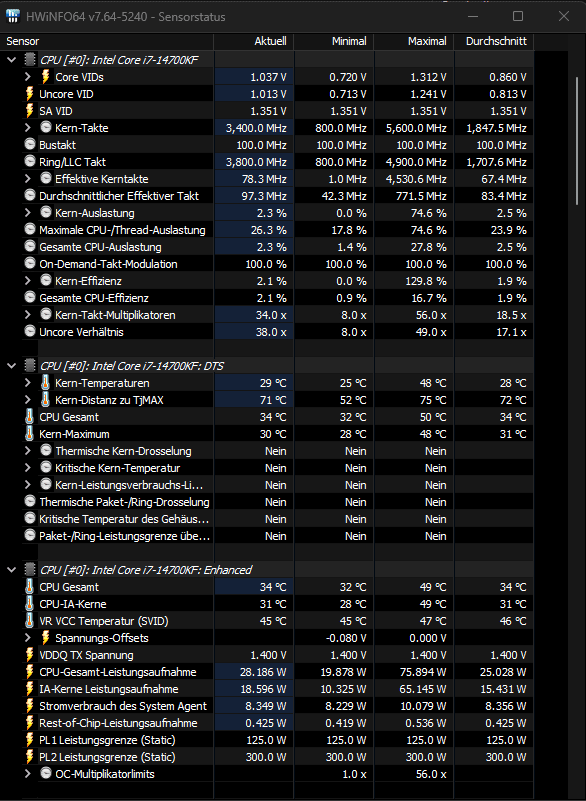Image resolution: width=586 pixels, height=801 pixels.
Task: Click the lightning icon next to Core VIDs
Action: tap(45, 77)
